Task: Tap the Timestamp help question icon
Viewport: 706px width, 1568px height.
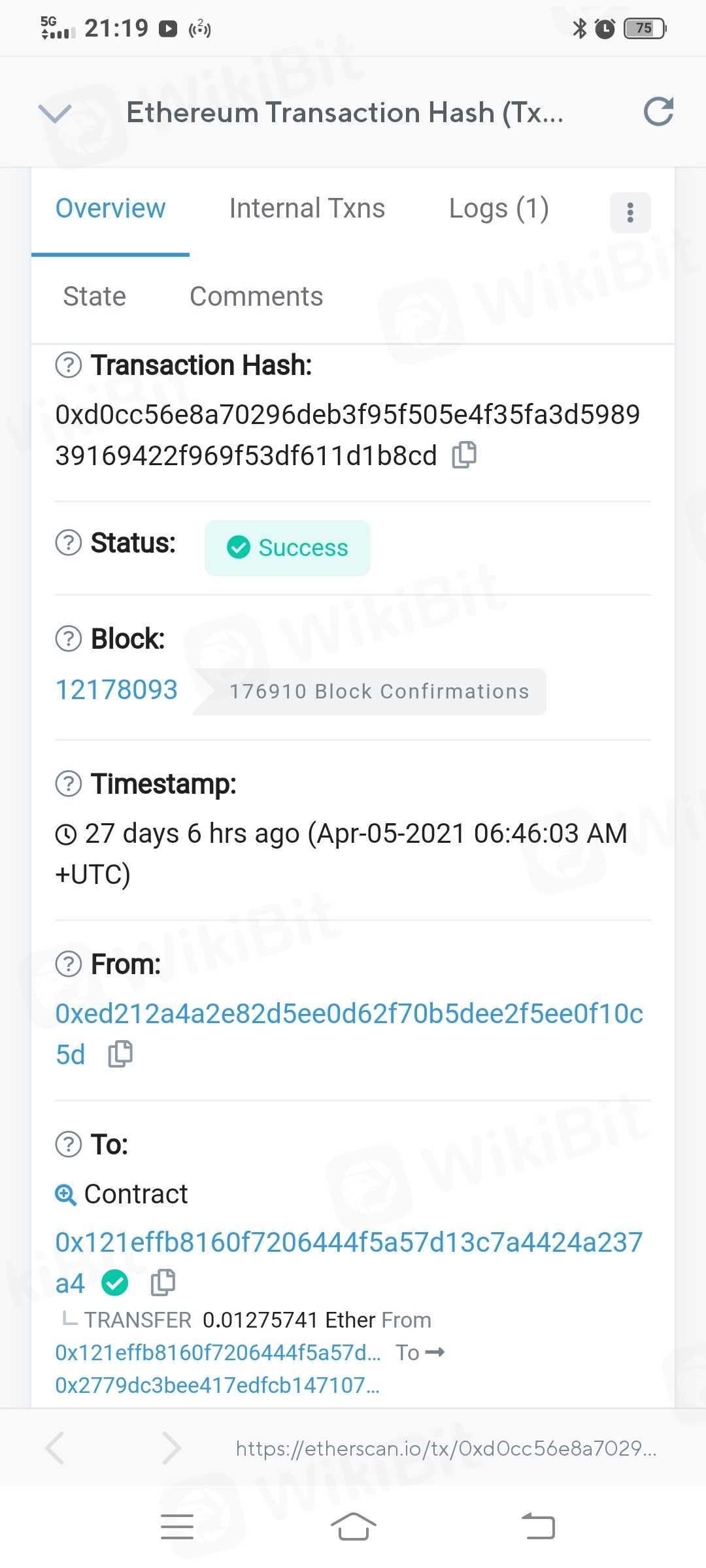Action: [x=69, y=783]
